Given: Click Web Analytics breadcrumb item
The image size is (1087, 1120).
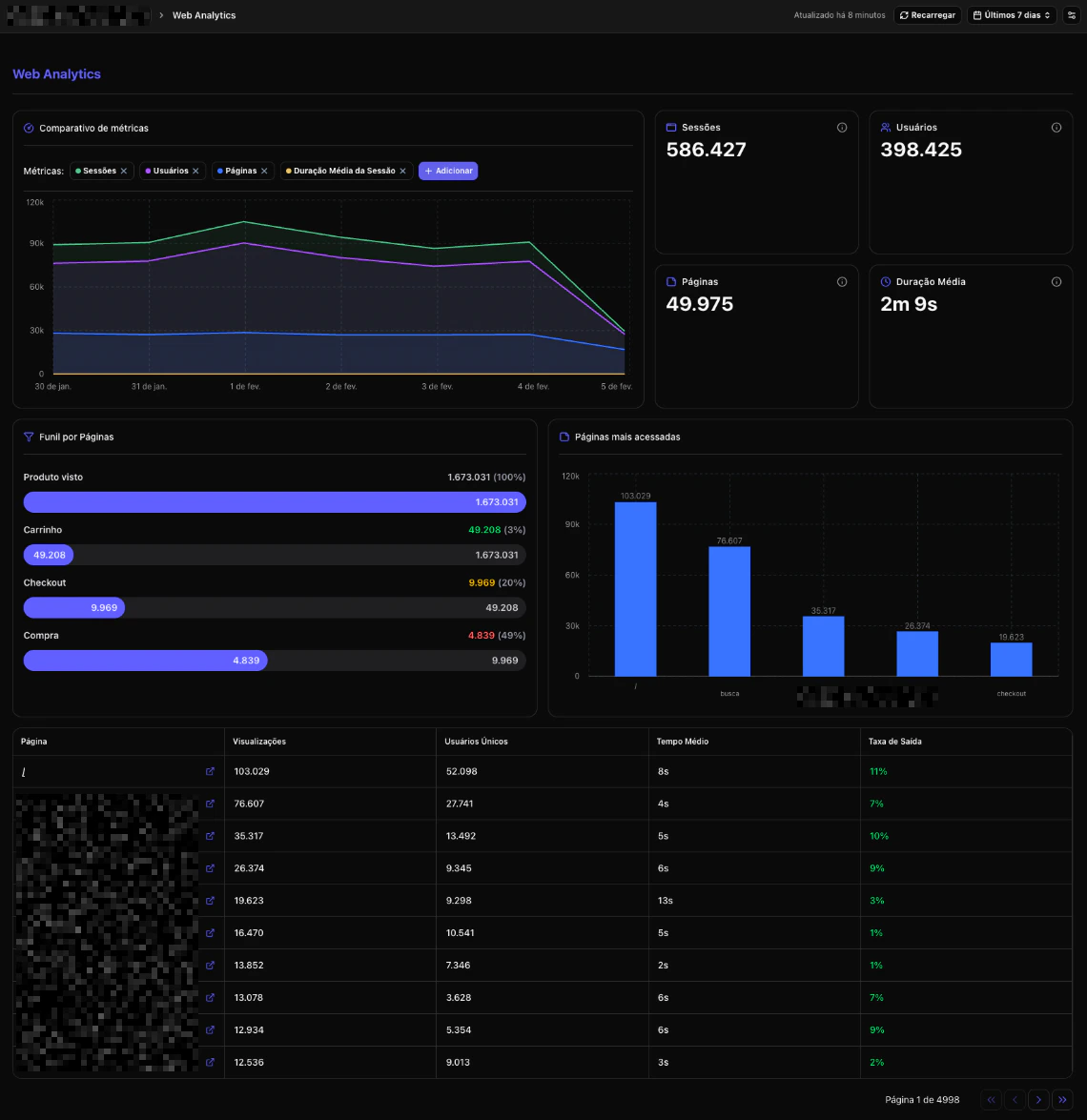Looking at the screenshot, I should coord(204,15).
